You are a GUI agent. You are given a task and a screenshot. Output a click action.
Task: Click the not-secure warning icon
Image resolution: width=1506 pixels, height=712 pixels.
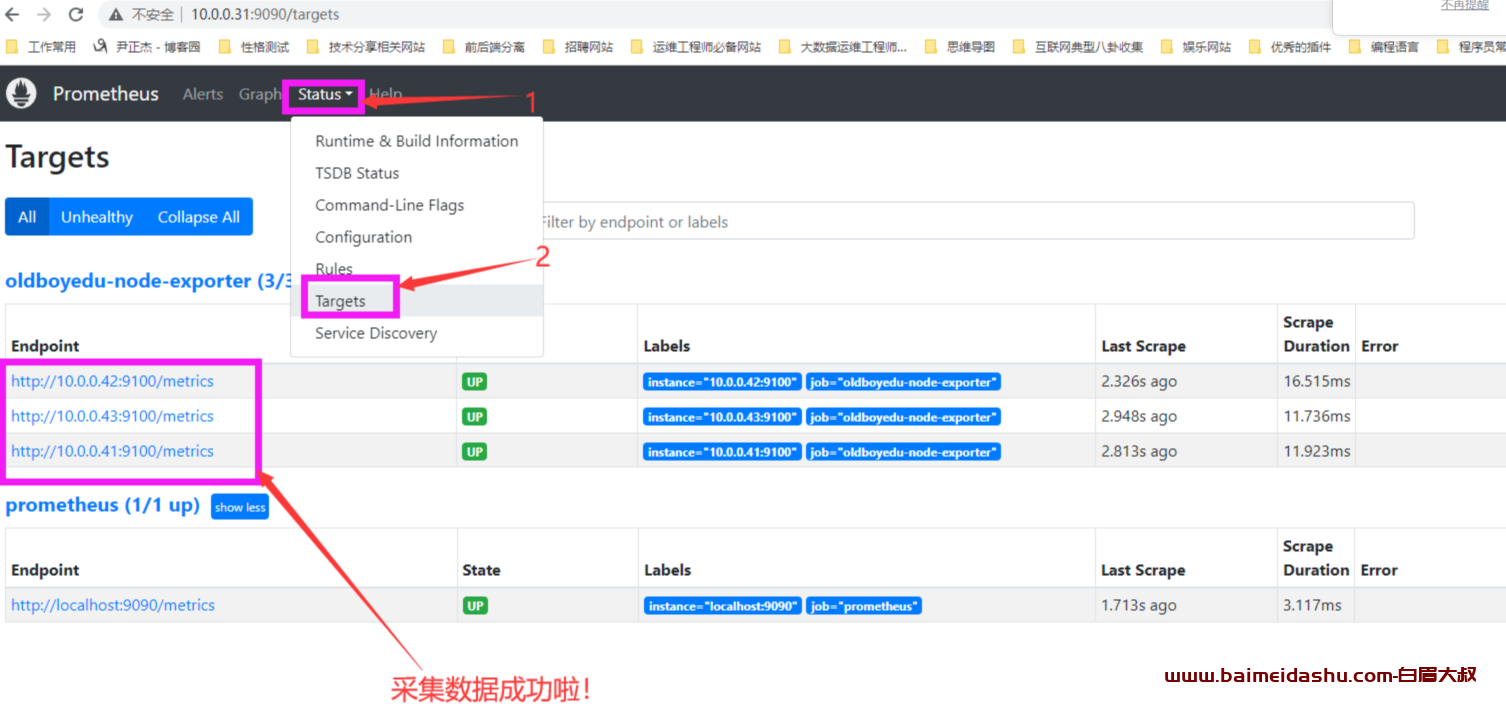point(116,14)
